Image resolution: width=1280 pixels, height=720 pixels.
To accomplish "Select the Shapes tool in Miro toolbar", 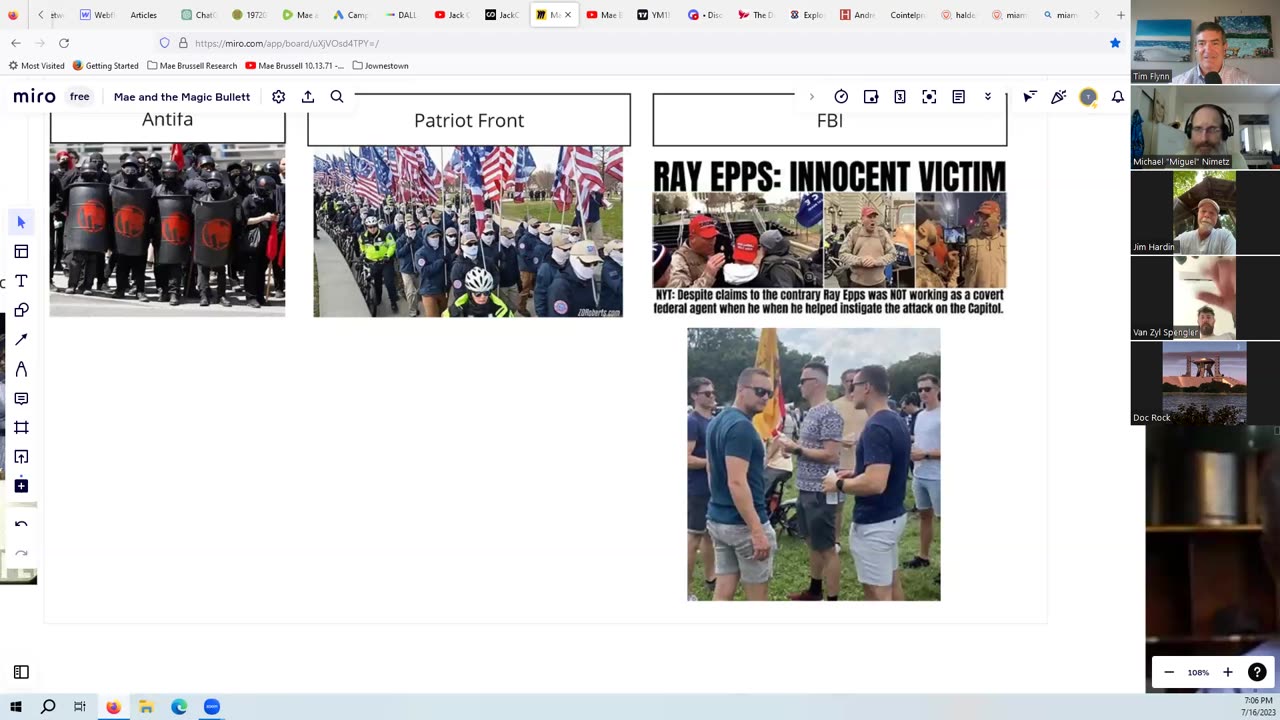I will coord(21,310).
